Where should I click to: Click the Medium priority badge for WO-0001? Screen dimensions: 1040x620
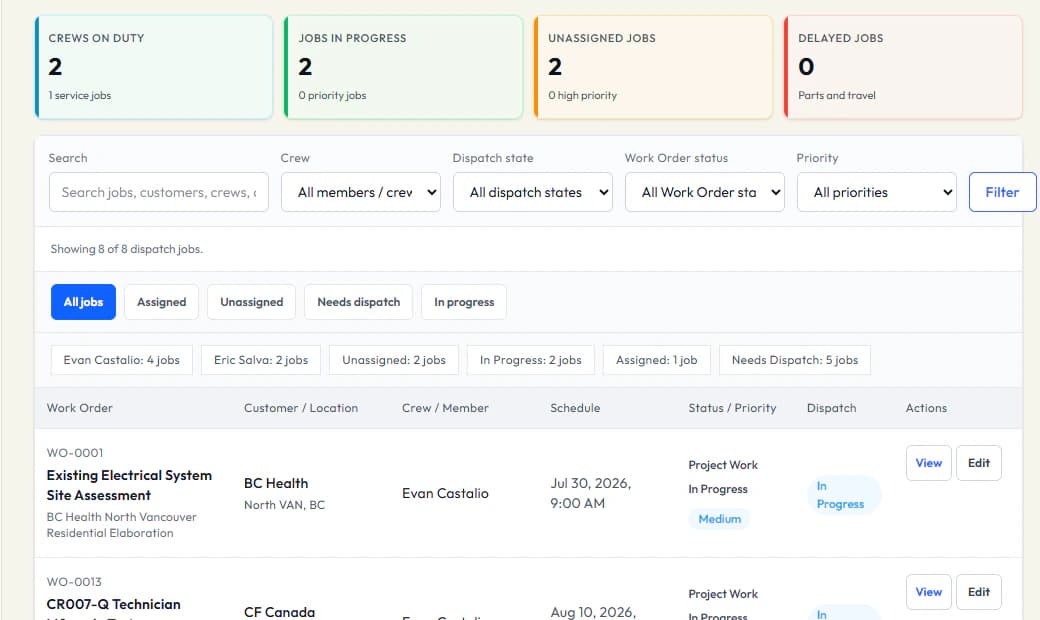click(x=720, y=519)
